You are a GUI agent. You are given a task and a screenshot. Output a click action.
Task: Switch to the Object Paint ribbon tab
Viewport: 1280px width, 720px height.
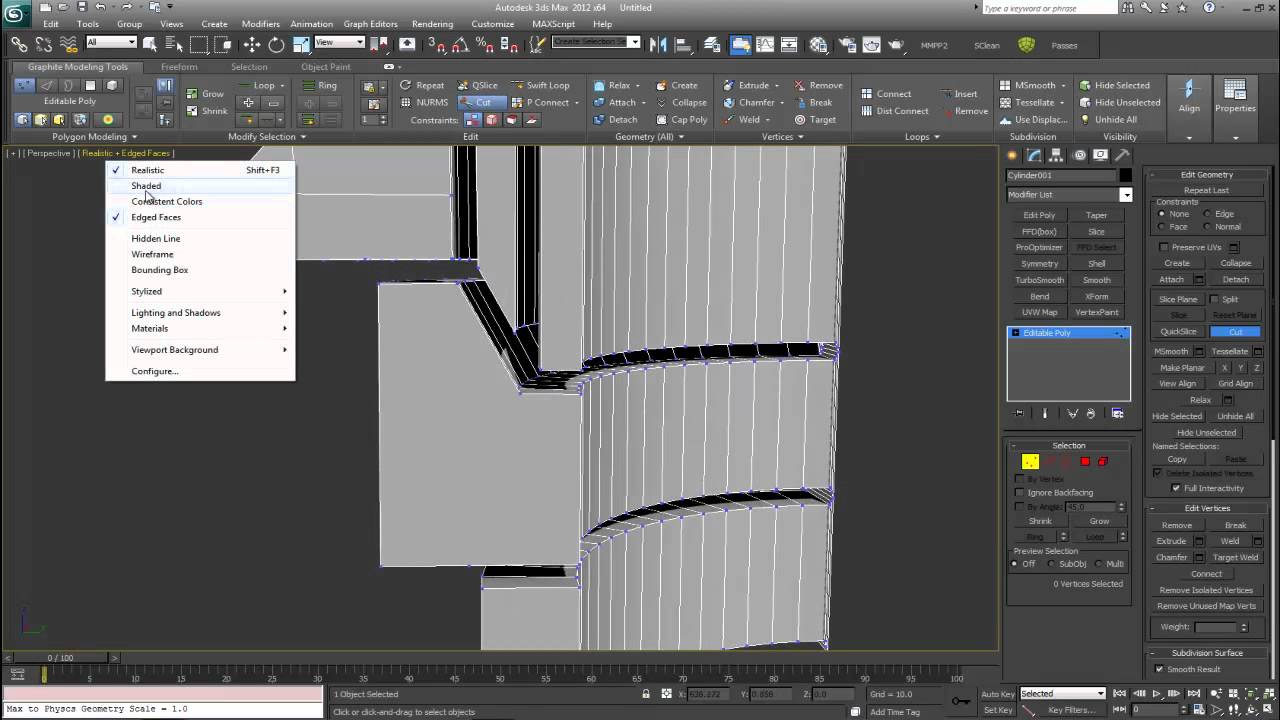326,67
